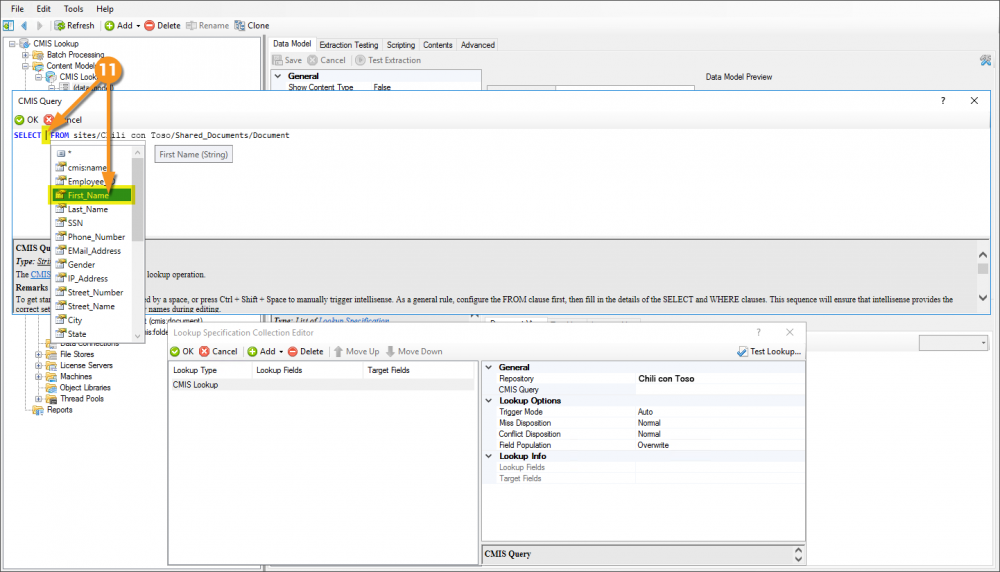Switch to the Data Model tab
The image size is (1000, 572).
coord(292,44)
